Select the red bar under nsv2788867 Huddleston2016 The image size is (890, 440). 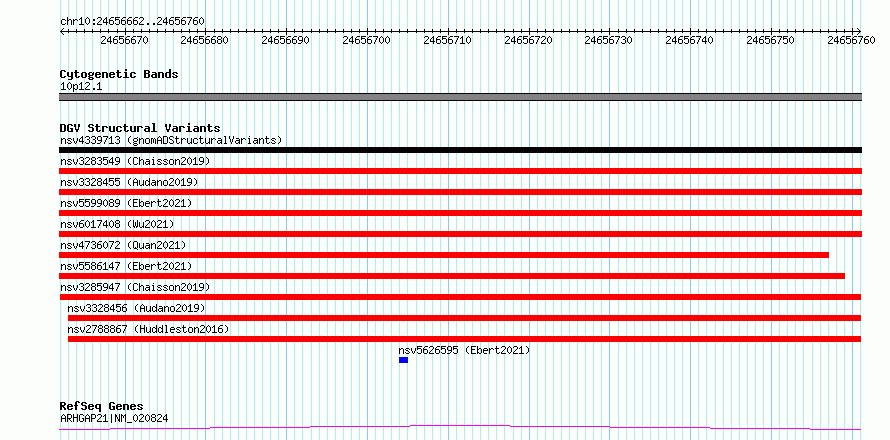[x=464, y=339]
